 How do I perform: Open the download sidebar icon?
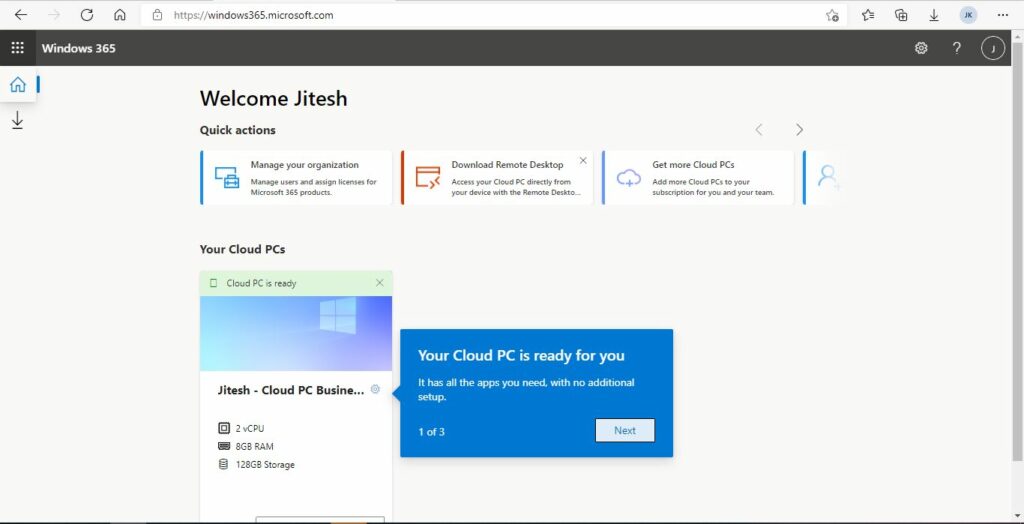point(18,120)
